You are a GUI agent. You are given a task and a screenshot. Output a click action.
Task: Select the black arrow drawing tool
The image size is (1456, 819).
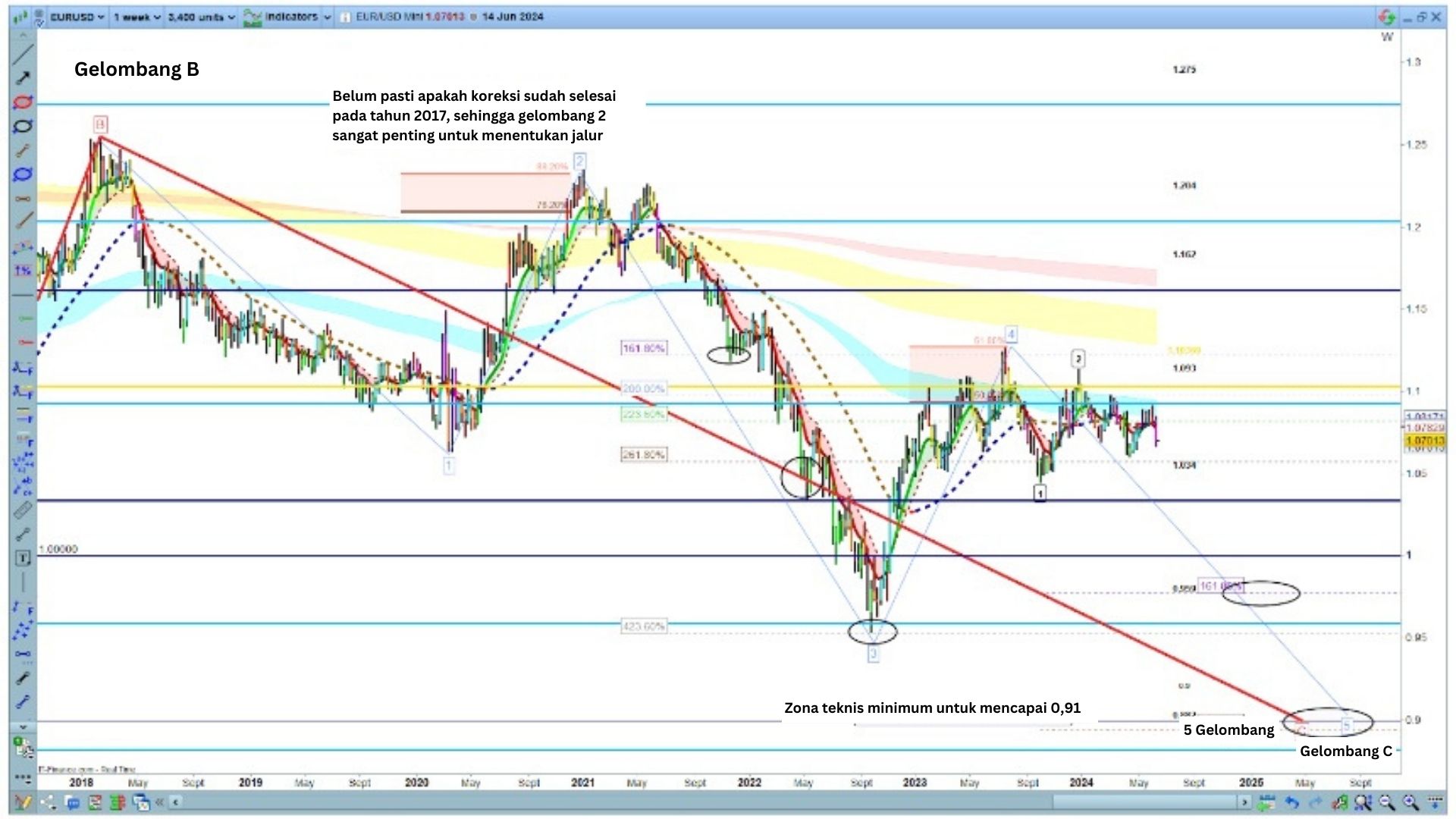click(24, 78)
